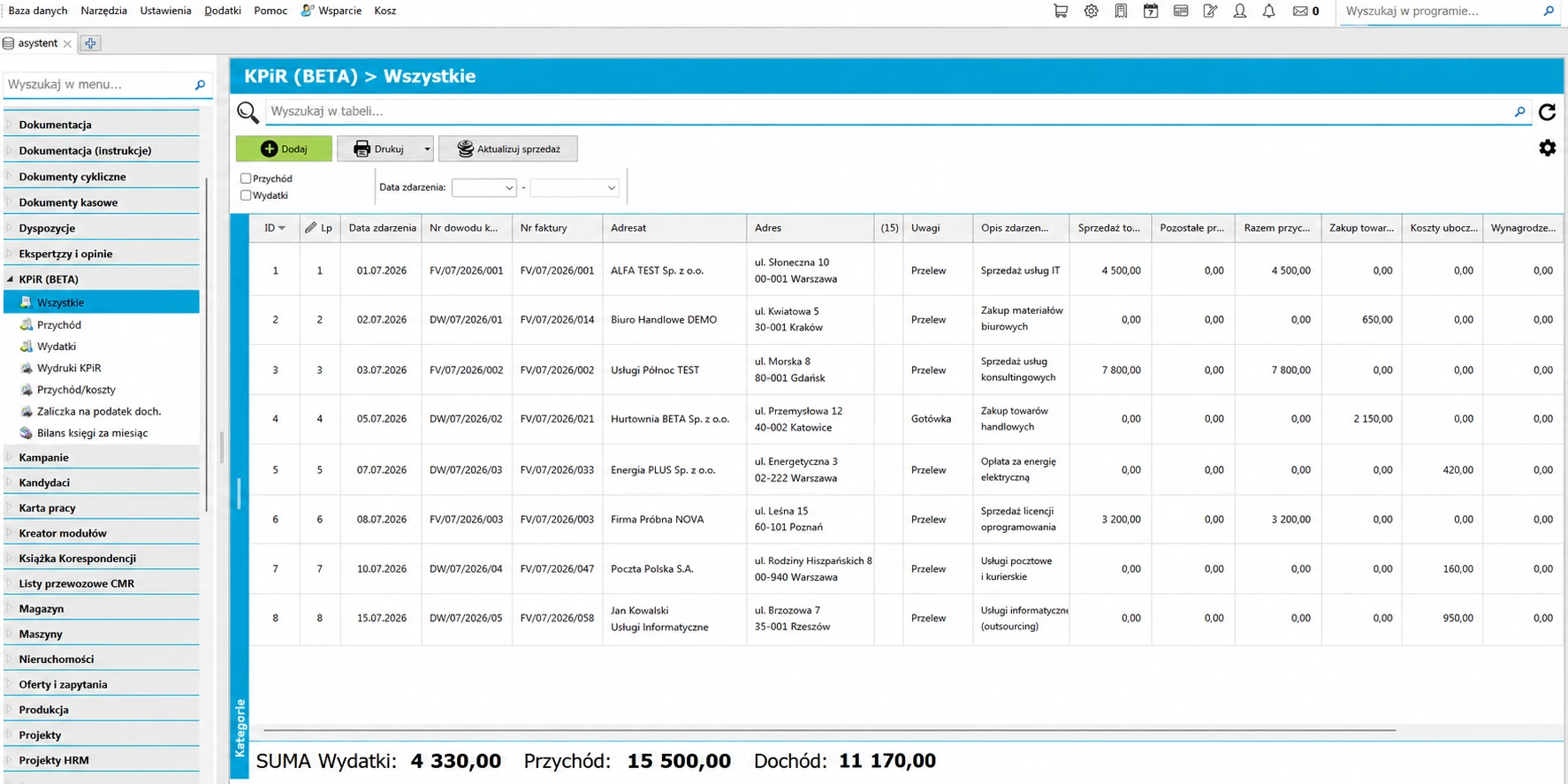The width and height of the screenshot is (1568, 784).
Task: Open the Baza danych menu
Action: click(x=38, y=11)
